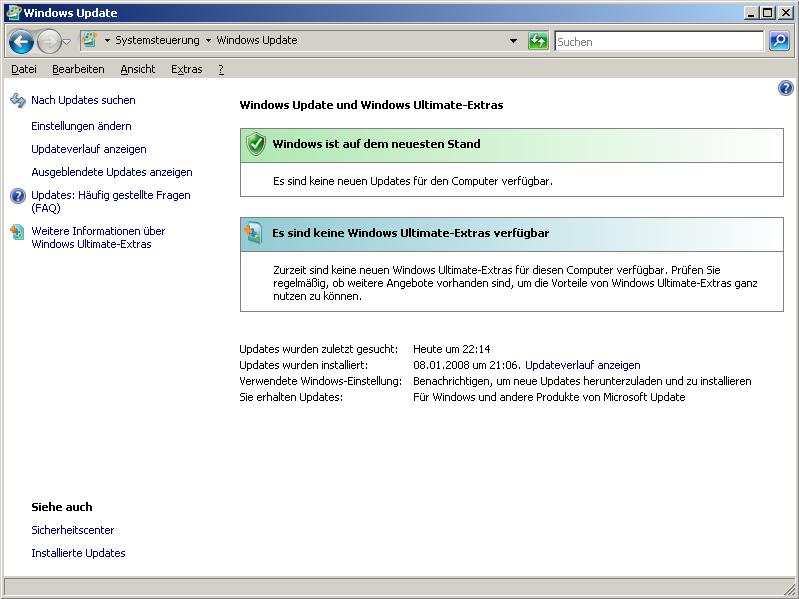This screenshot has width=799, height=599.
Task: Go back with the blue Back arrow
Action: click(x=21, y=42)
